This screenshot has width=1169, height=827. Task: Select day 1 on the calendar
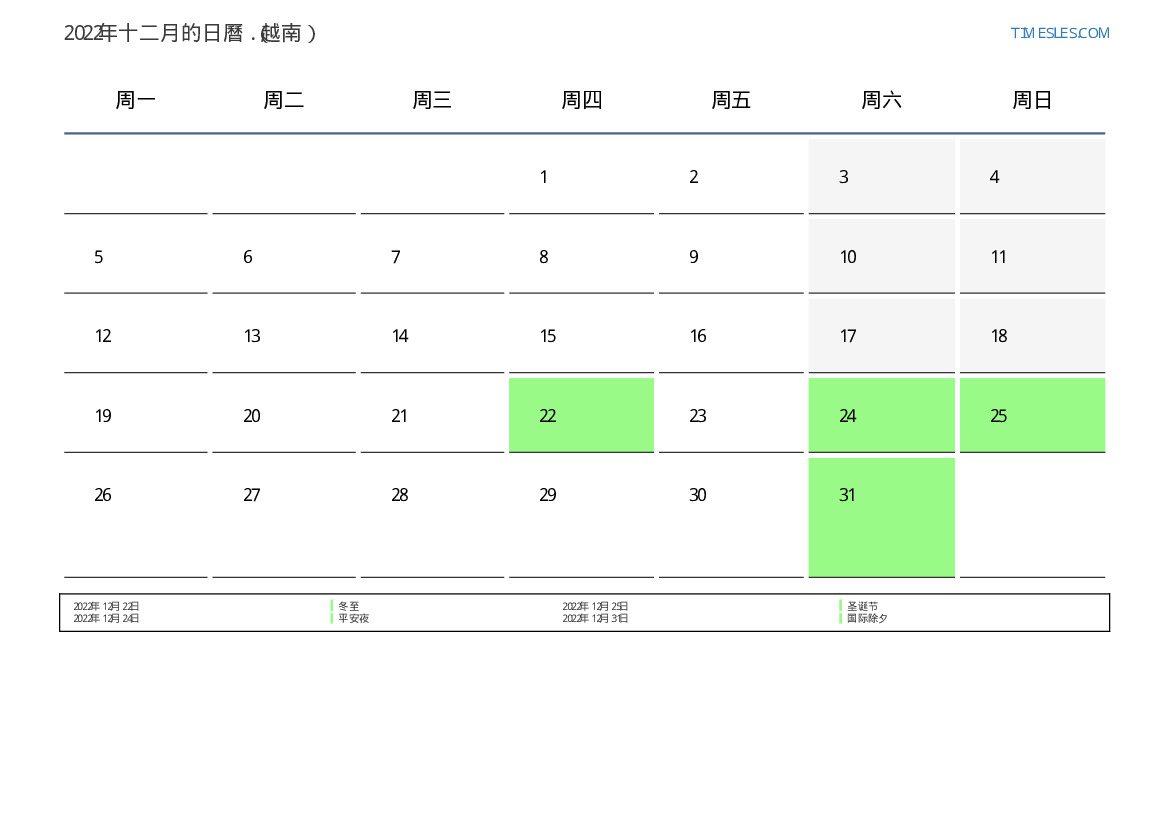click(582, 177)
